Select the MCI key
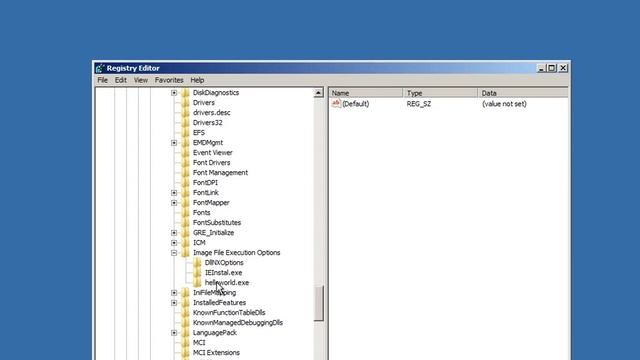This screenshot has width=640, height=360. pyautogui.click(x=199, y=343)
